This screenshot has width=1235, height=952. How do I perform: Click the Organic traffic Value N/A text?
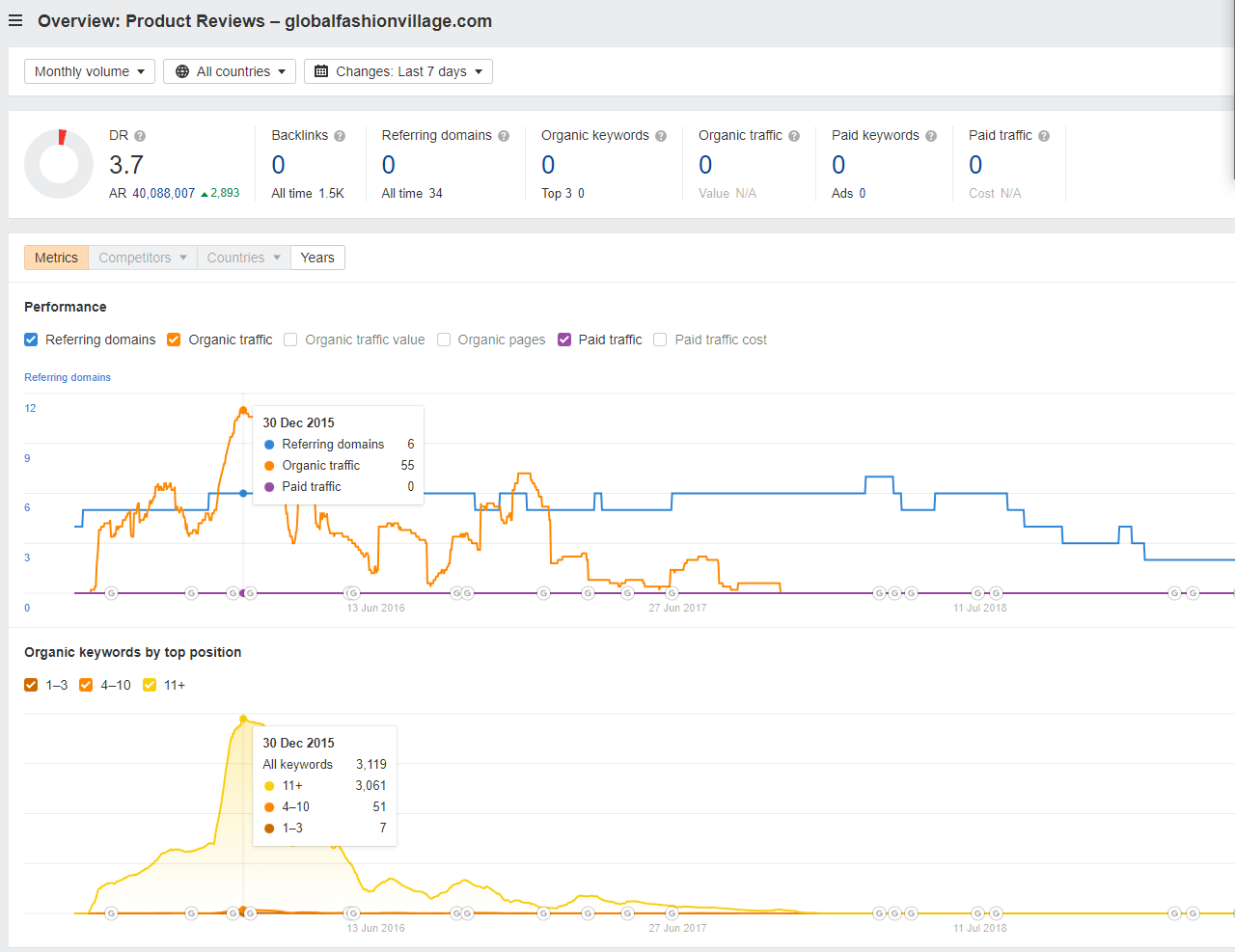click(x=727, y=193)
